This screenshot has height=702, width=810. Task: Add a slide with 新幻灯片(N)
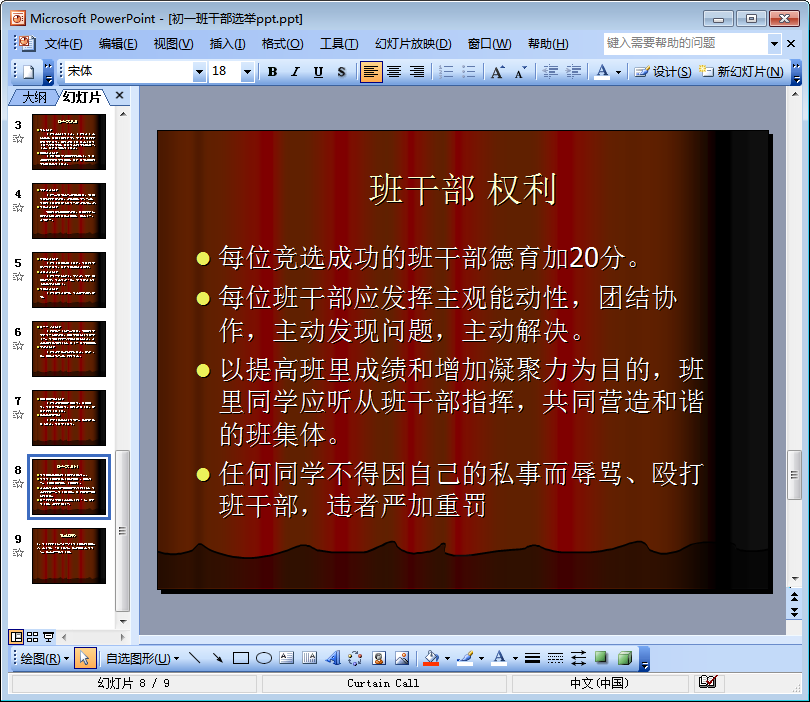[x=741, y=72]
